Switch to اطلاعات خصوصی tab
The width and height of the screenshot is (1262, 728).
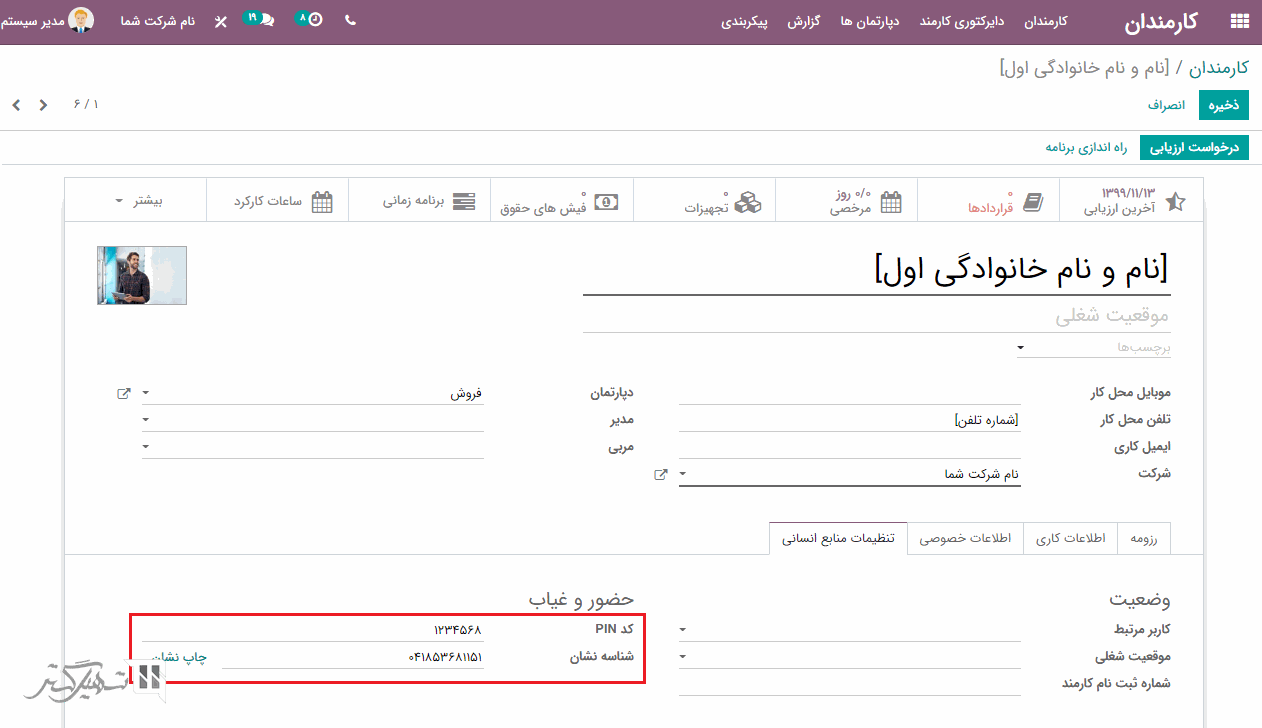click(965, 538)
